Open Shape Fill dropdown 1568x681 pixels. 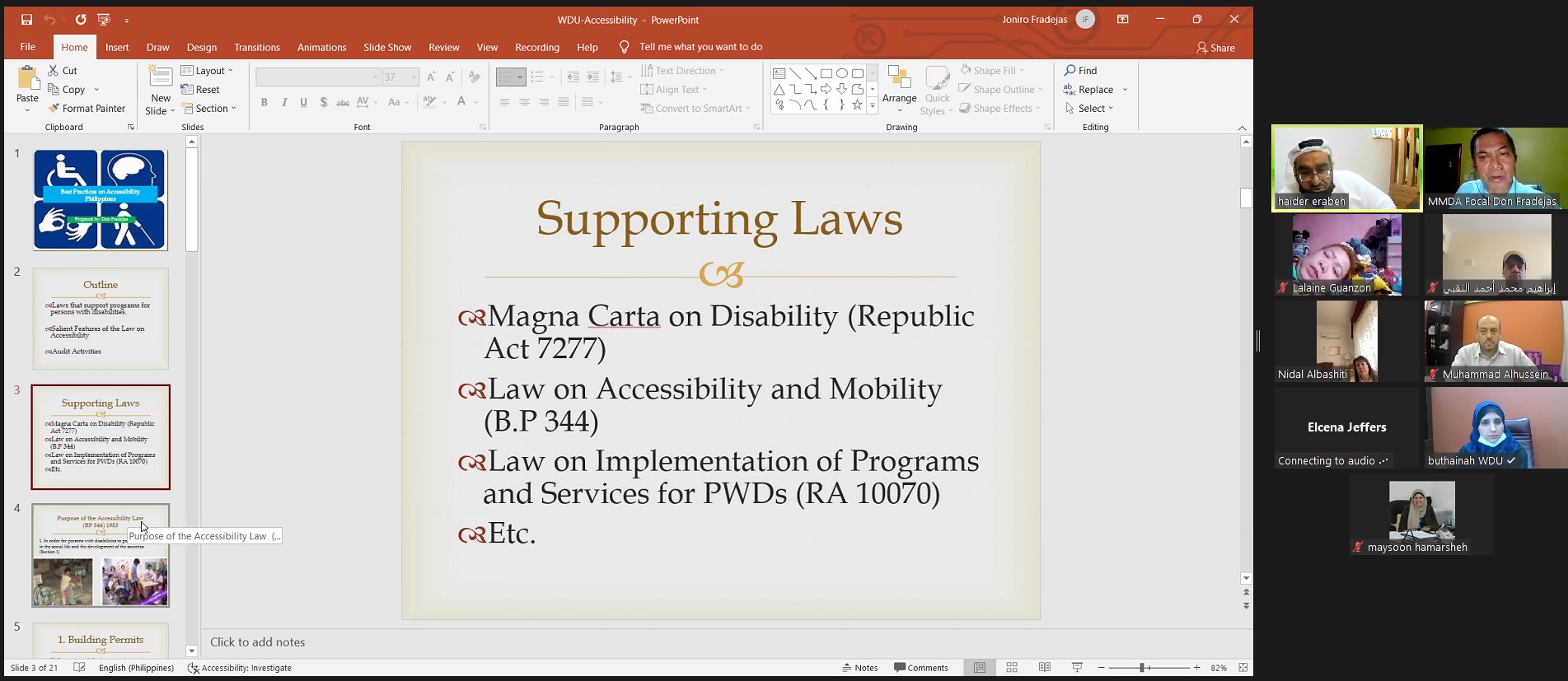pyautogui.click(x=992, y=71)
